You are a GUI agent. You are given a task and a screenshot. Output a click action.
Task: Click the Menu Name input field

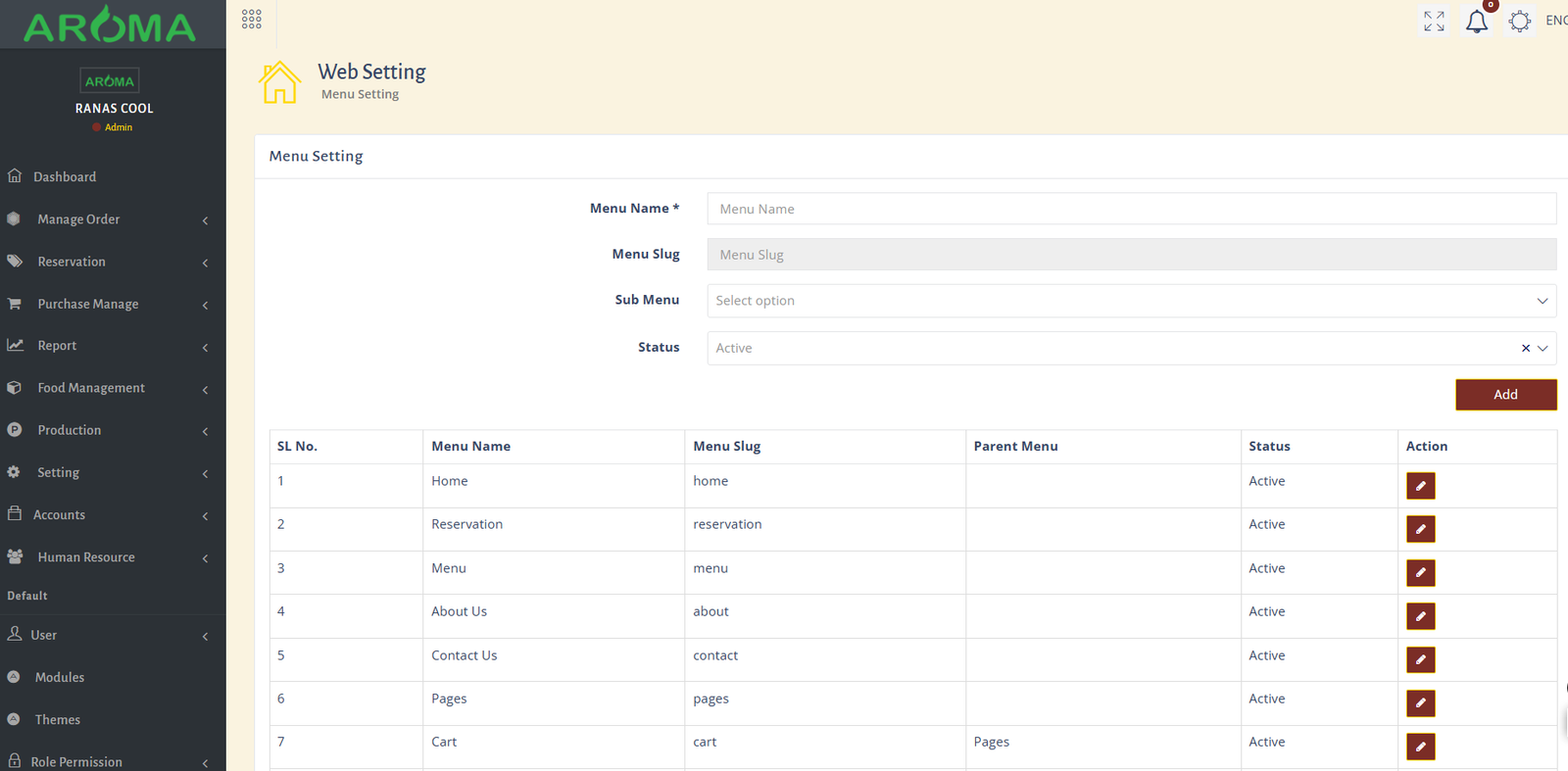[1131, 209]
